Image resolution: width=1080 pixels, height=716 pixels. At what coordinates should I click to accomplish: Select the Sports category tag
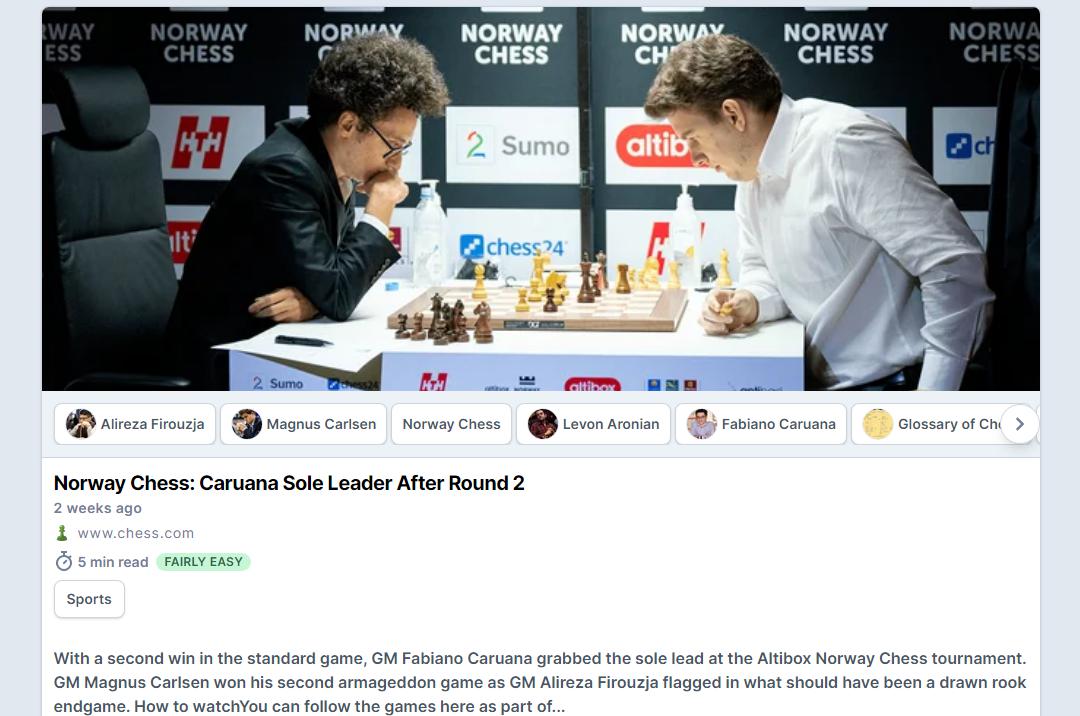click(x=90, y=599)
